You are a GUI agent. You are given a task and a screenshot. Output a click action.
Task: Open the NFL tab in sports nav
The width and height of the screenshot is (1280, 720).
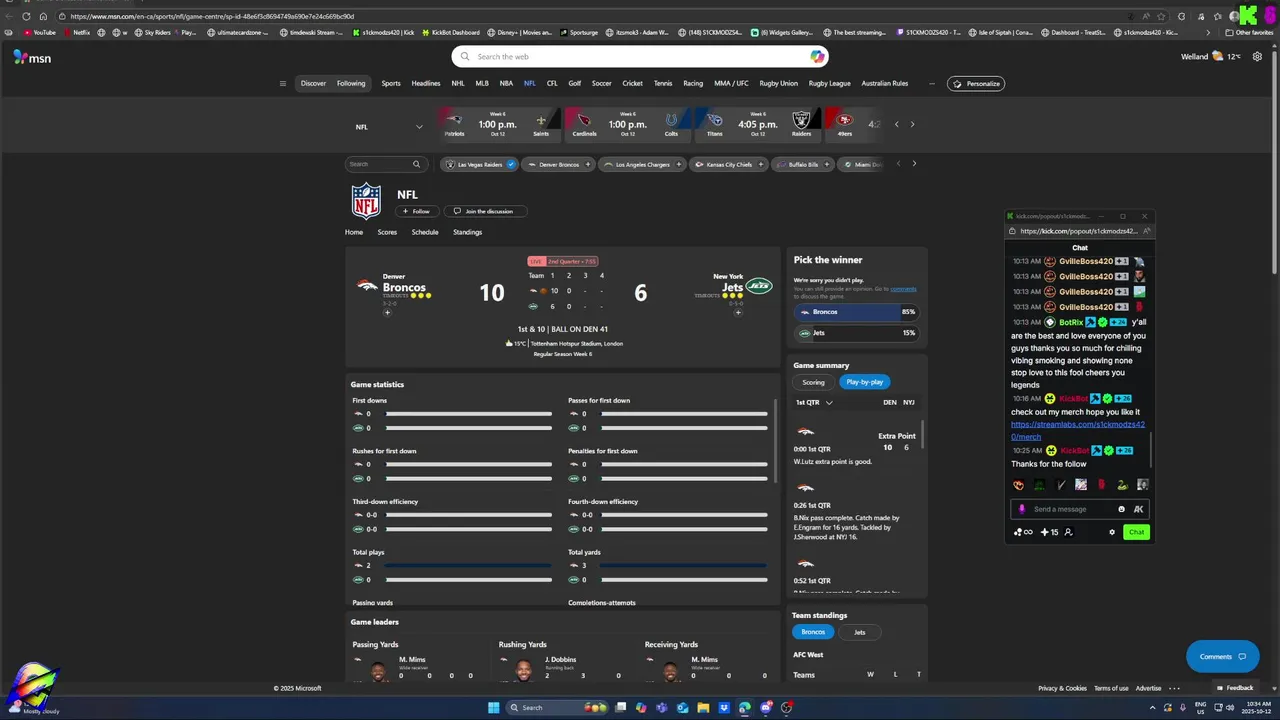click(x=530, y=83)
